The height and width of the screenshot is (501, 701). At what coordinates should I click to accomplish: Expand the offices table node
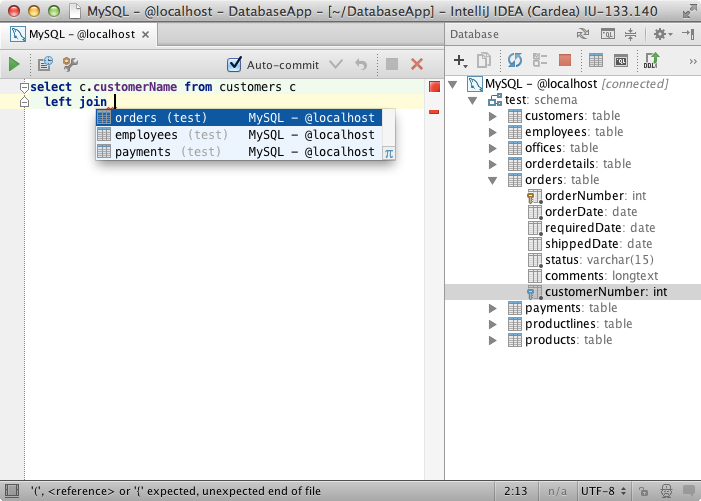(493, 148)
